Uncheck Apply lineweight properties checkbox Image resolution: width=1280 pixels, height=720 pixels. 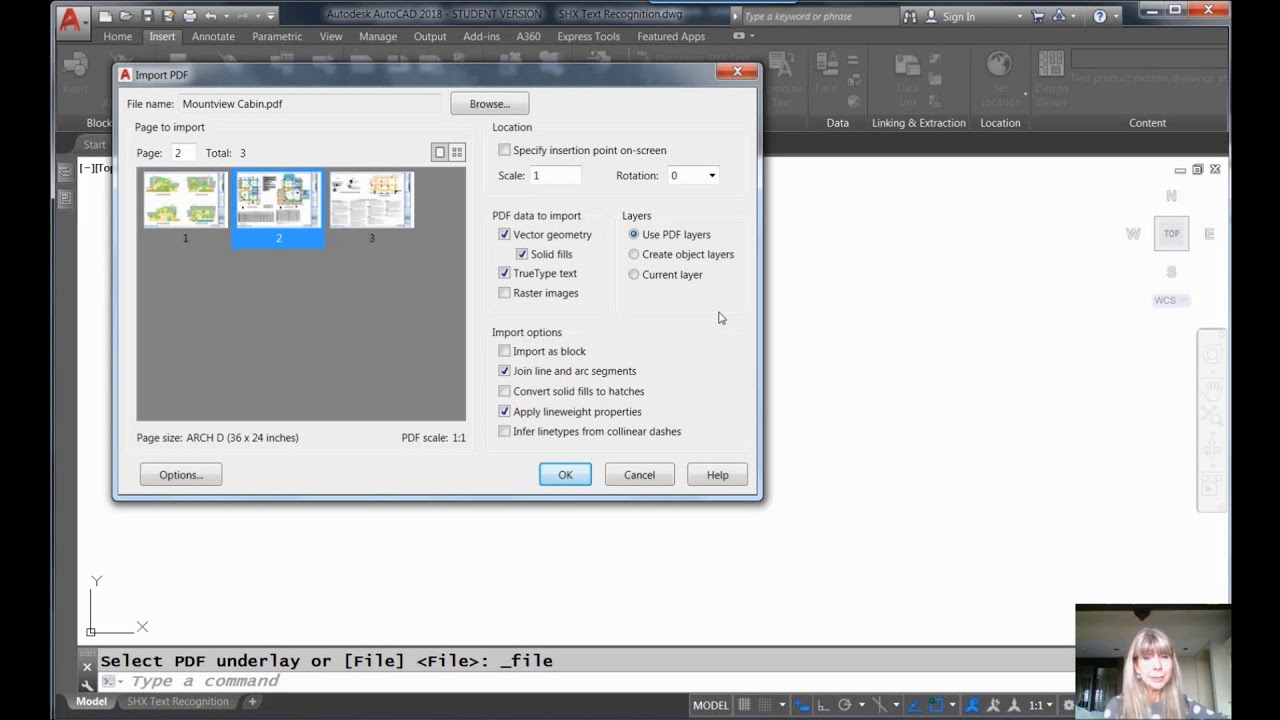(x=504, y=411)
